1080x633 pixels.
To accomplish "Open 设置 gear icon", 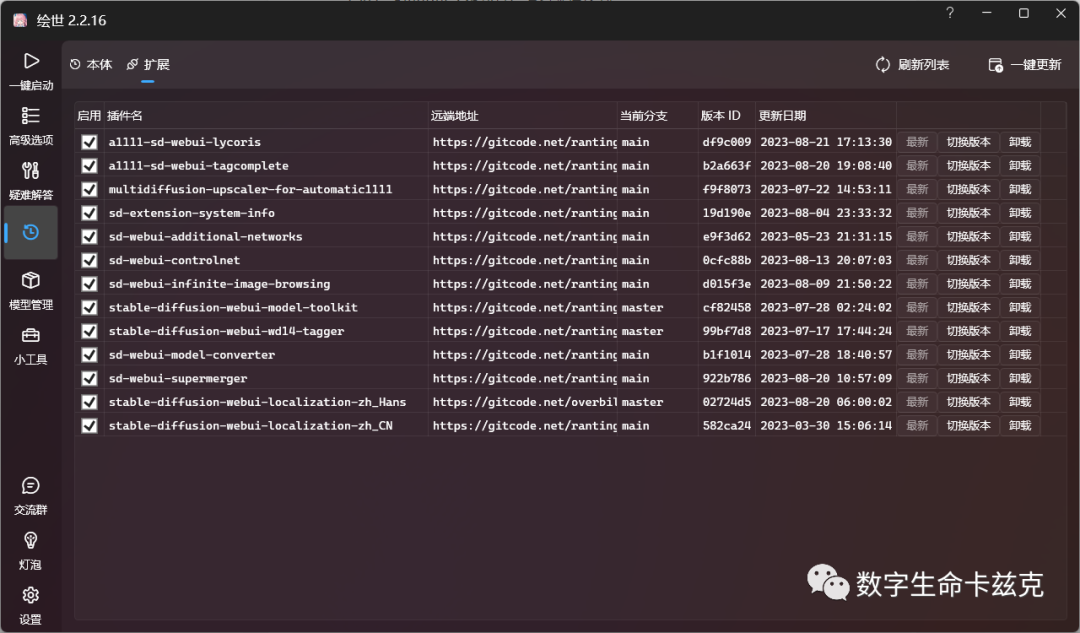I will coord(31,595).
